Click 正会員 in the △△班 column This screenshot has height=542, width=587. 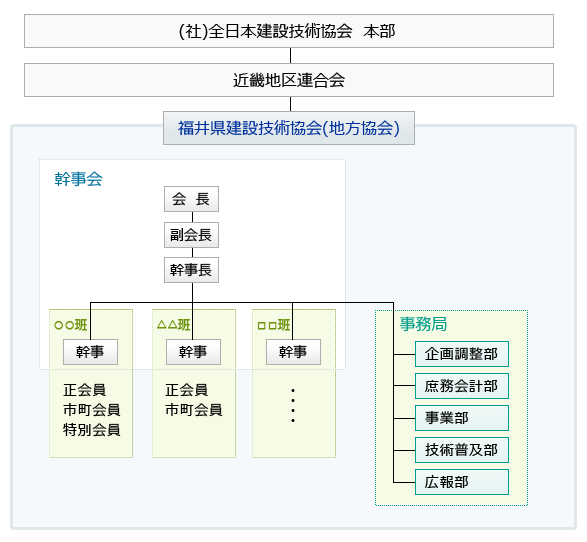click(186, 390)
